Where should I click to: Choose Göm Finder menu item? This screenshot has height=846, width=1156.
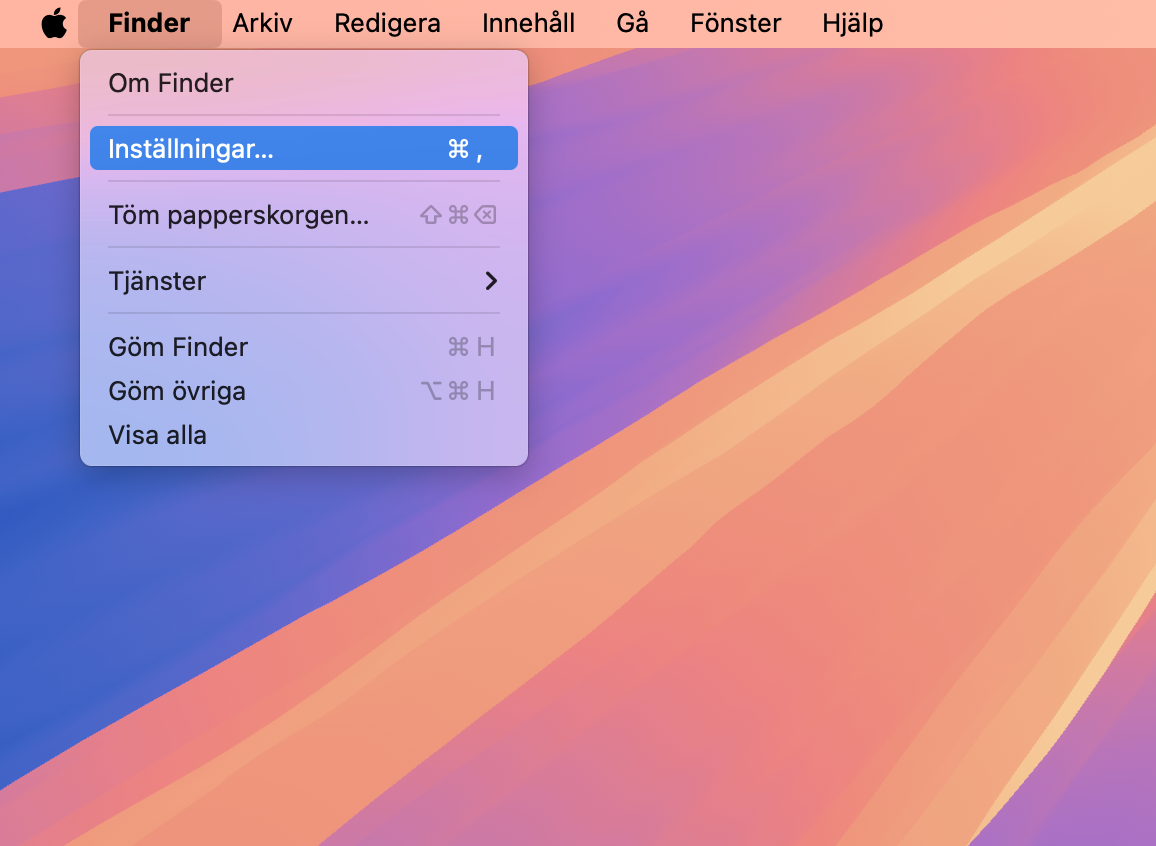(x=304, y=346)
